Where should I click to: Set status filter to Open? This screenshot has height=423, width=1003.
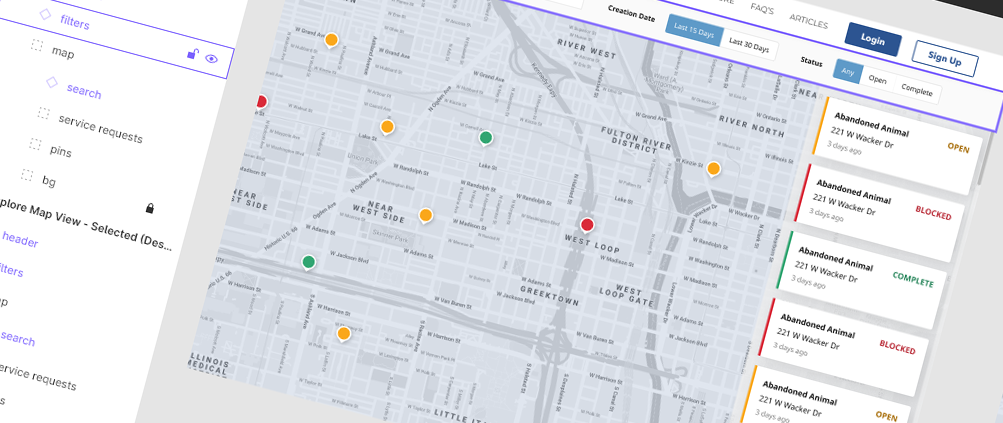pos(878,80)
